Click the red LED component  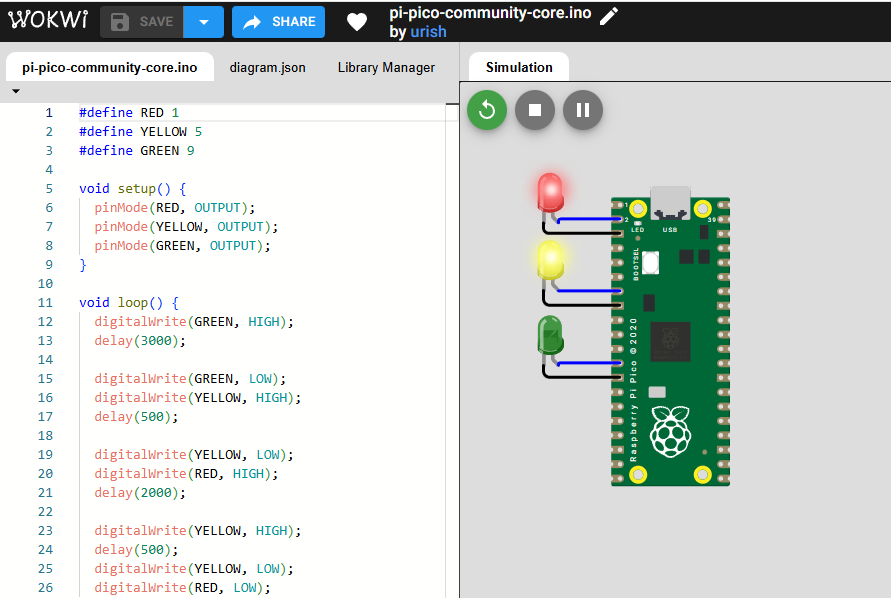[550, 193]
